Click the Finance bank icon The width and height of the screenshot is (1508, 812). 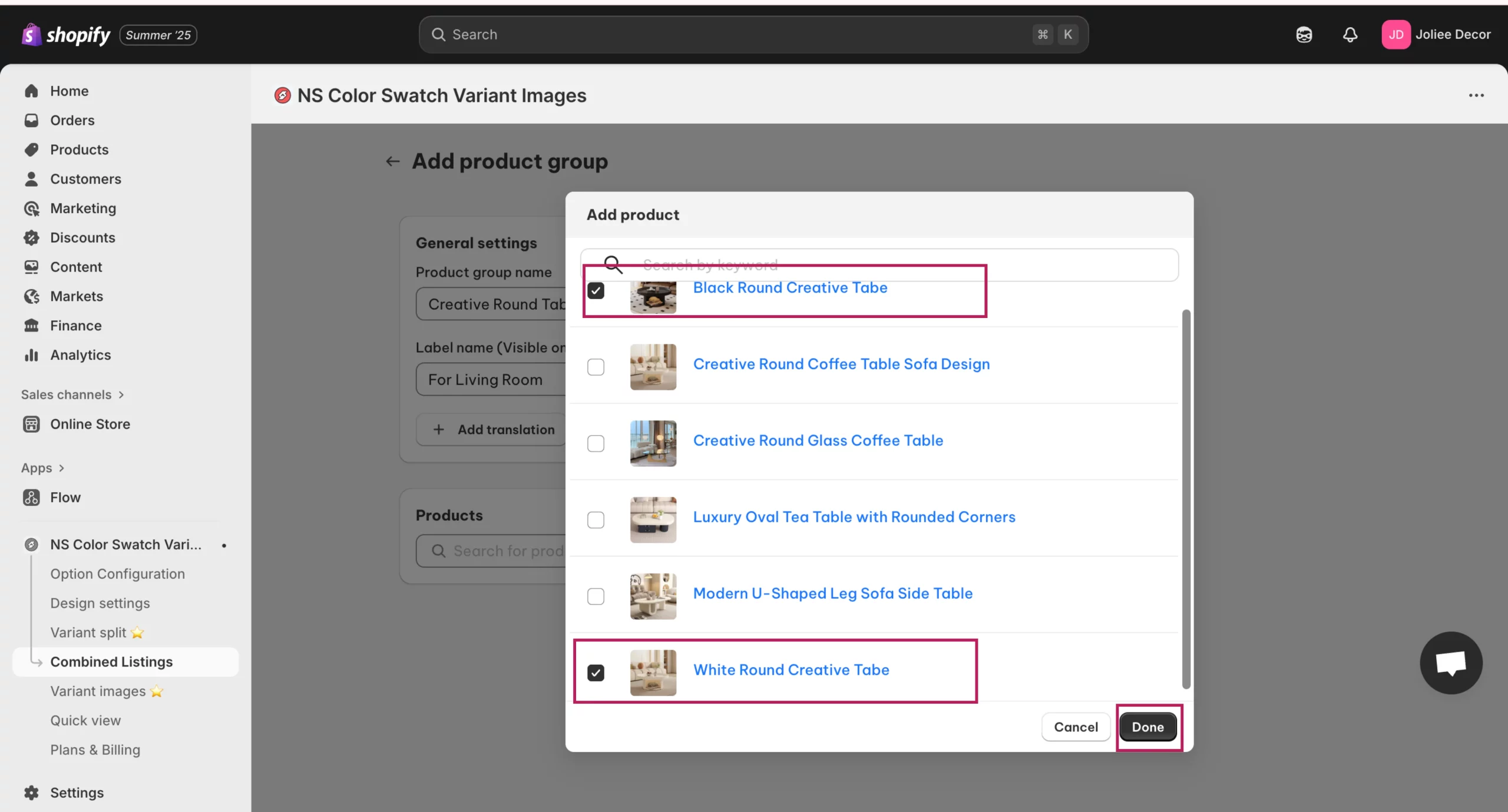[x=31, y=326]
